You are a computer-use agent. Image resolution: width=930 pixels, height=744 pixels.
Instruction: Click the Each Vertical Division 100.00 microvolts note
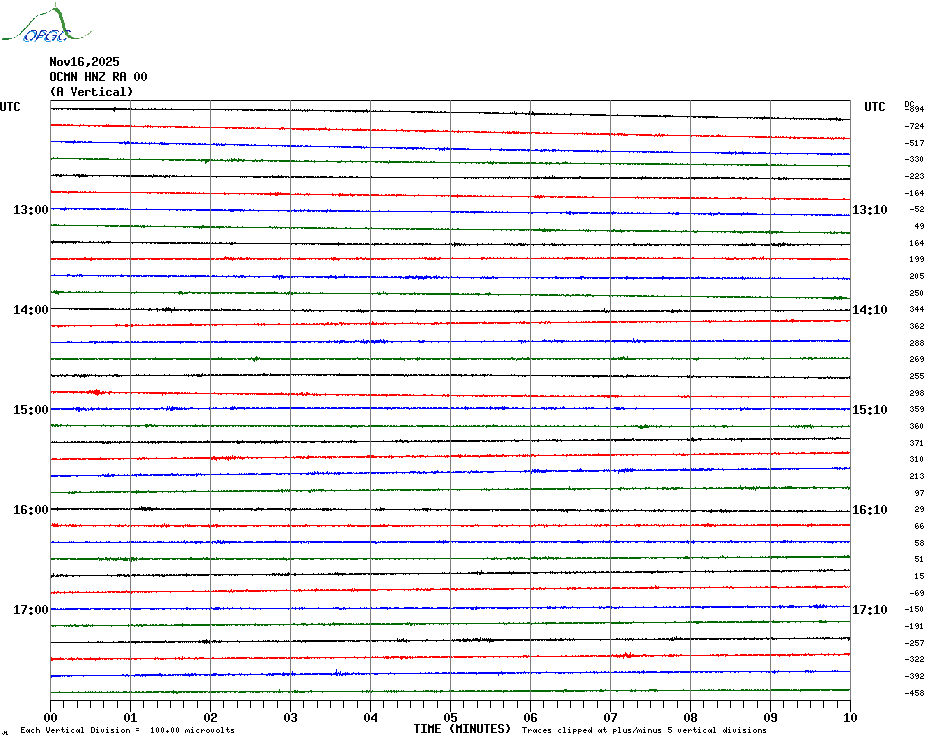[128, 730]
